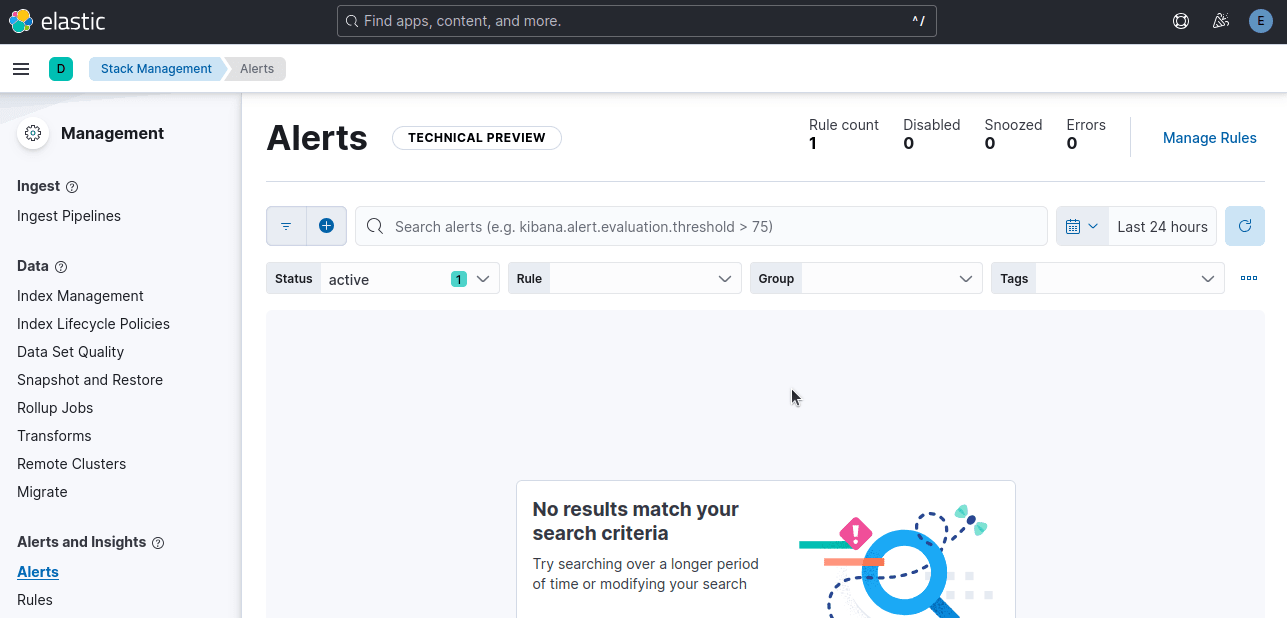
Task: Focus the global Find apps search field
Action: [637, 21]
